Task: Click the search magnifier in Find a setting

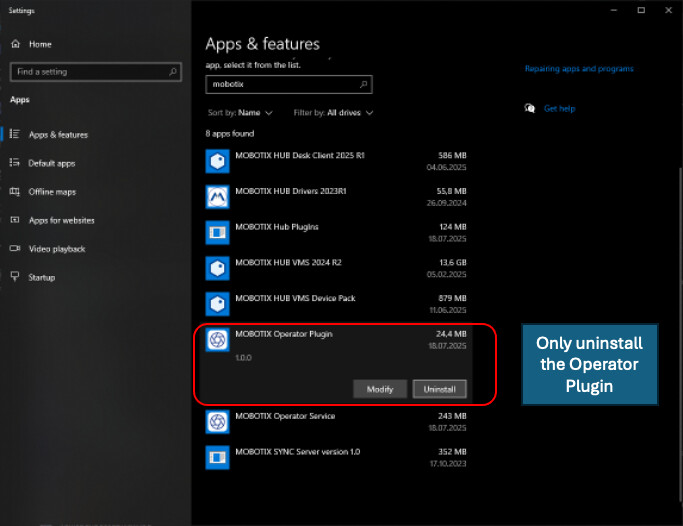Action: point(173,71)
